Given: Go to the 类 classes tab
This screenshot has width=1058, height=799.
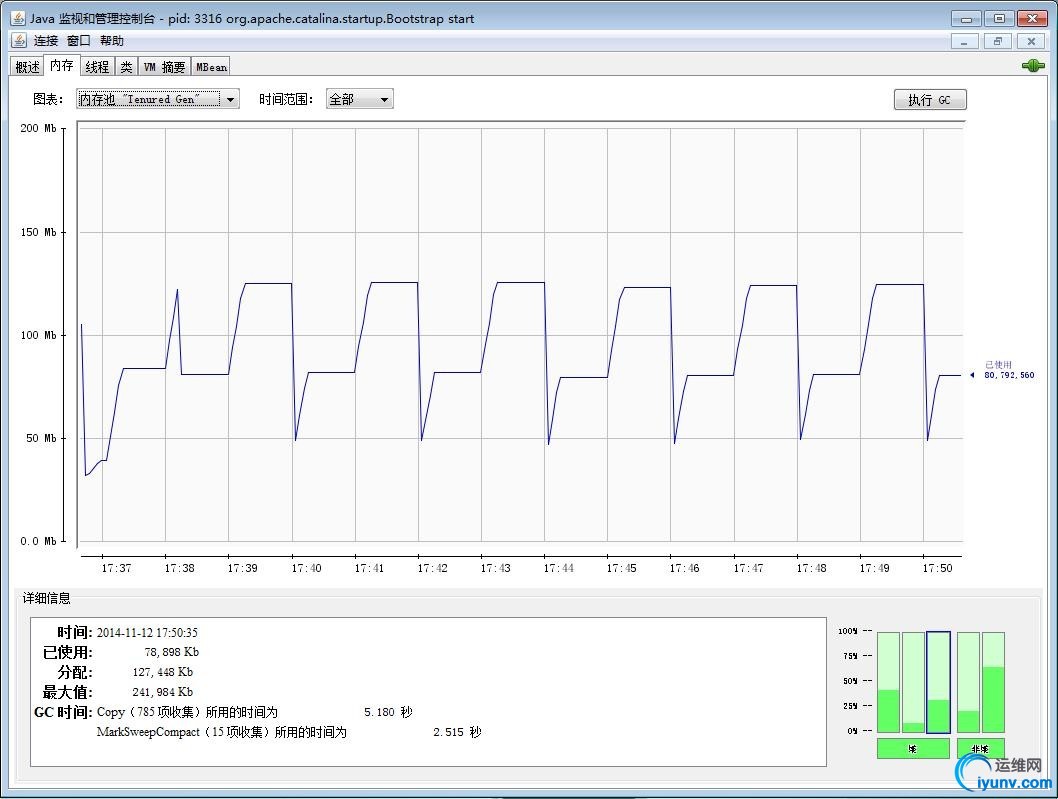Looking at the screenshot, I should click(x=126, y=67).
